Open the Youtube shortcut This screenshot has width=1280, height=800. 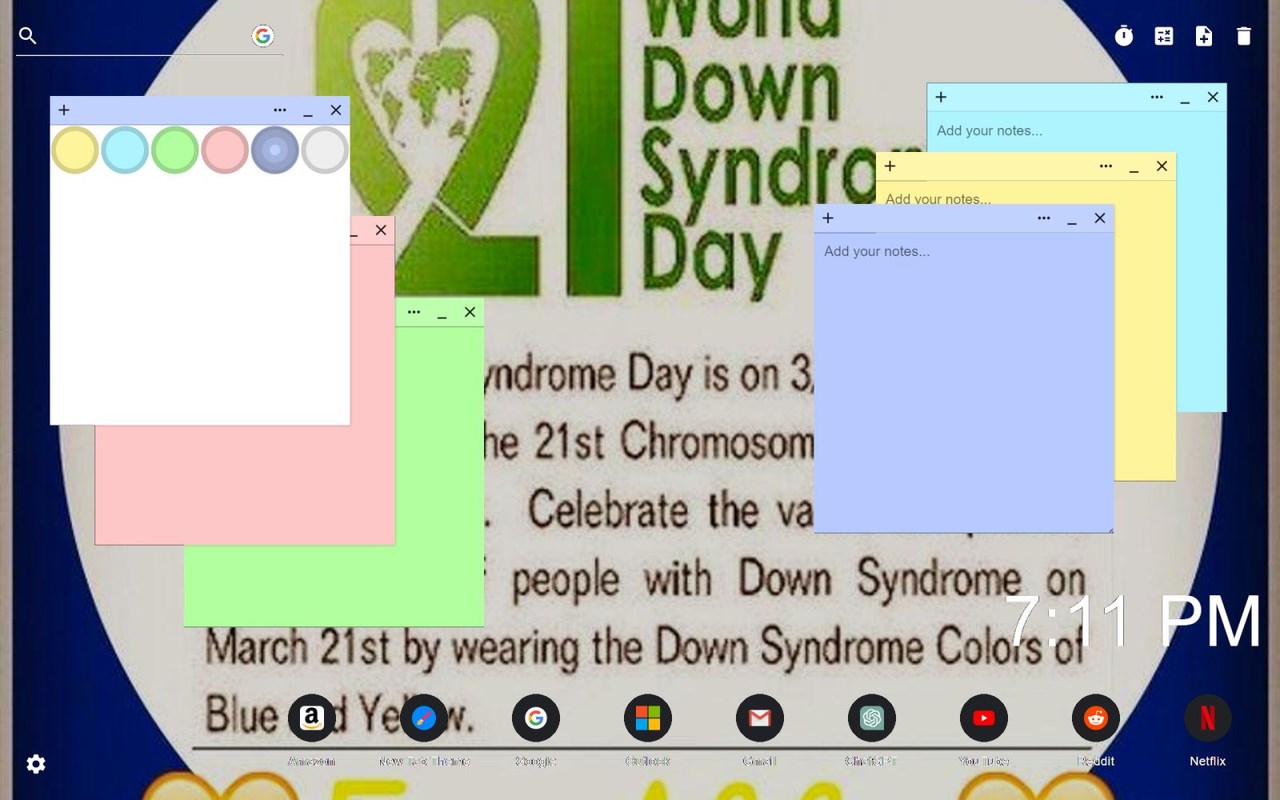pos(984,718)
